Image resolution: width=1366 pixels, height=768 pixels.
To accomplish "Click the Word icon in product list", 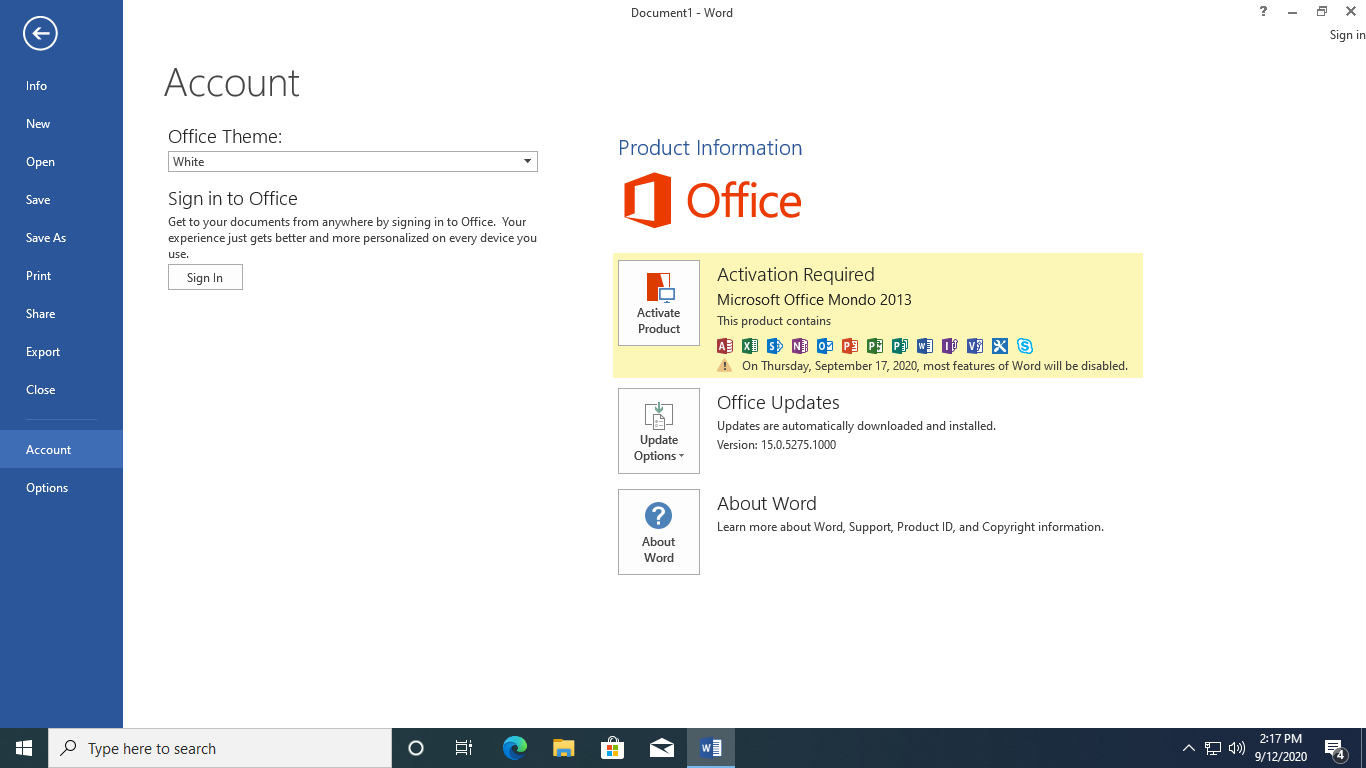I will pos(925,346).
